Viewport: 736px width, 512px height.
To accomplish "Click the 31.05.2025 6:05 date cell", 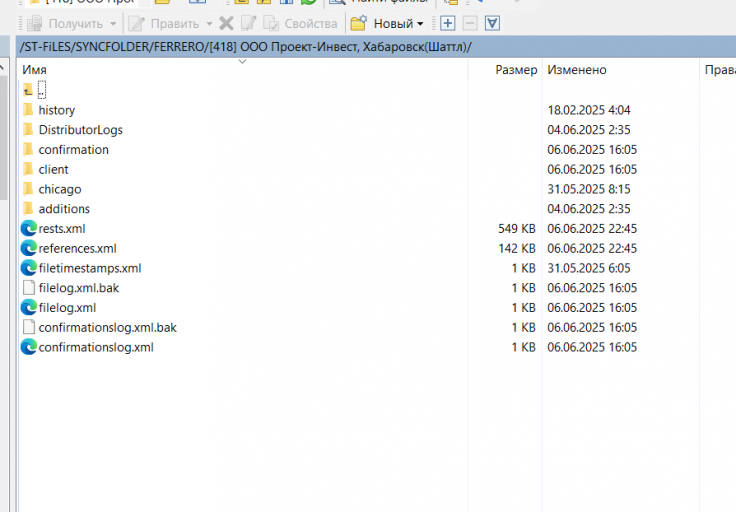I will pyautogui.click(x=589, y=268).
